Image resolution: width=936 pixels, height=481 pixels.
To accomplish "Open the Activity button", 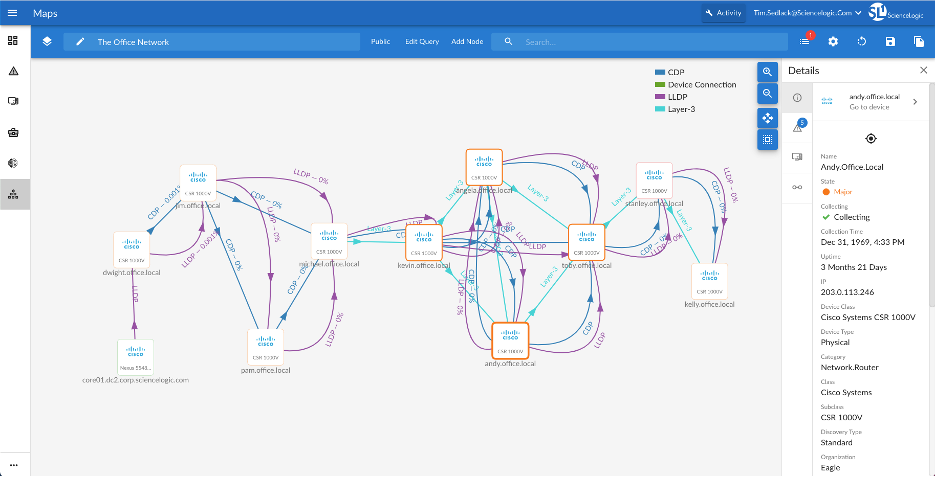I will (x=723, y=13).
